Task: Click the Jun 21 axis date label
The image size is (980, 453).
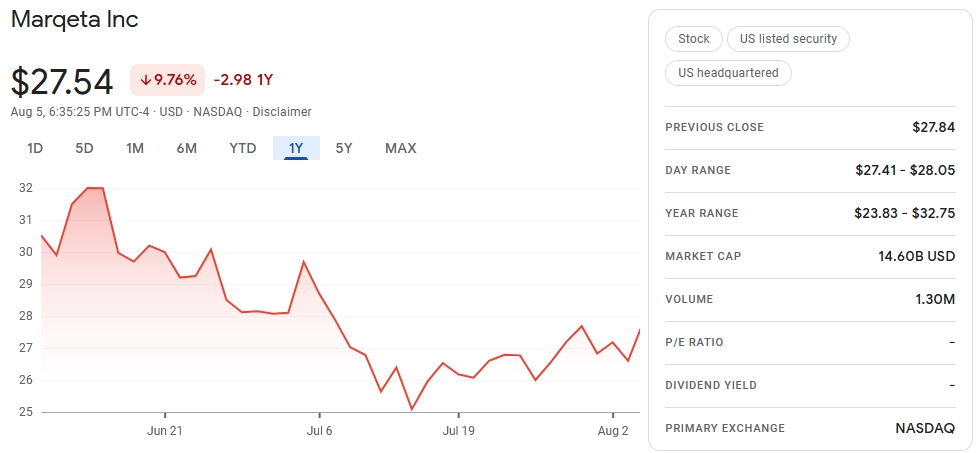Action: (165, 431)
